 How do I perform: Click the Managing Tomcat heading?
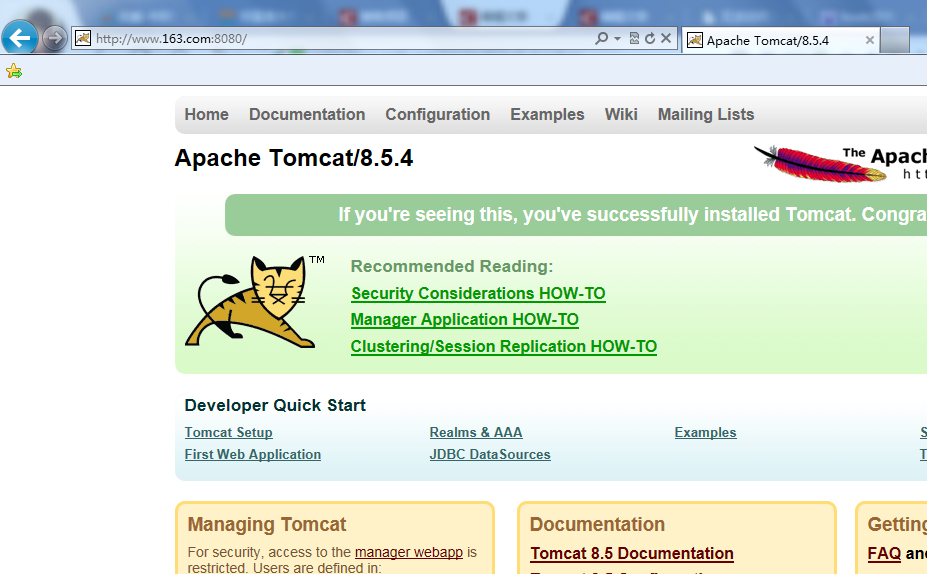pos(267,524)
